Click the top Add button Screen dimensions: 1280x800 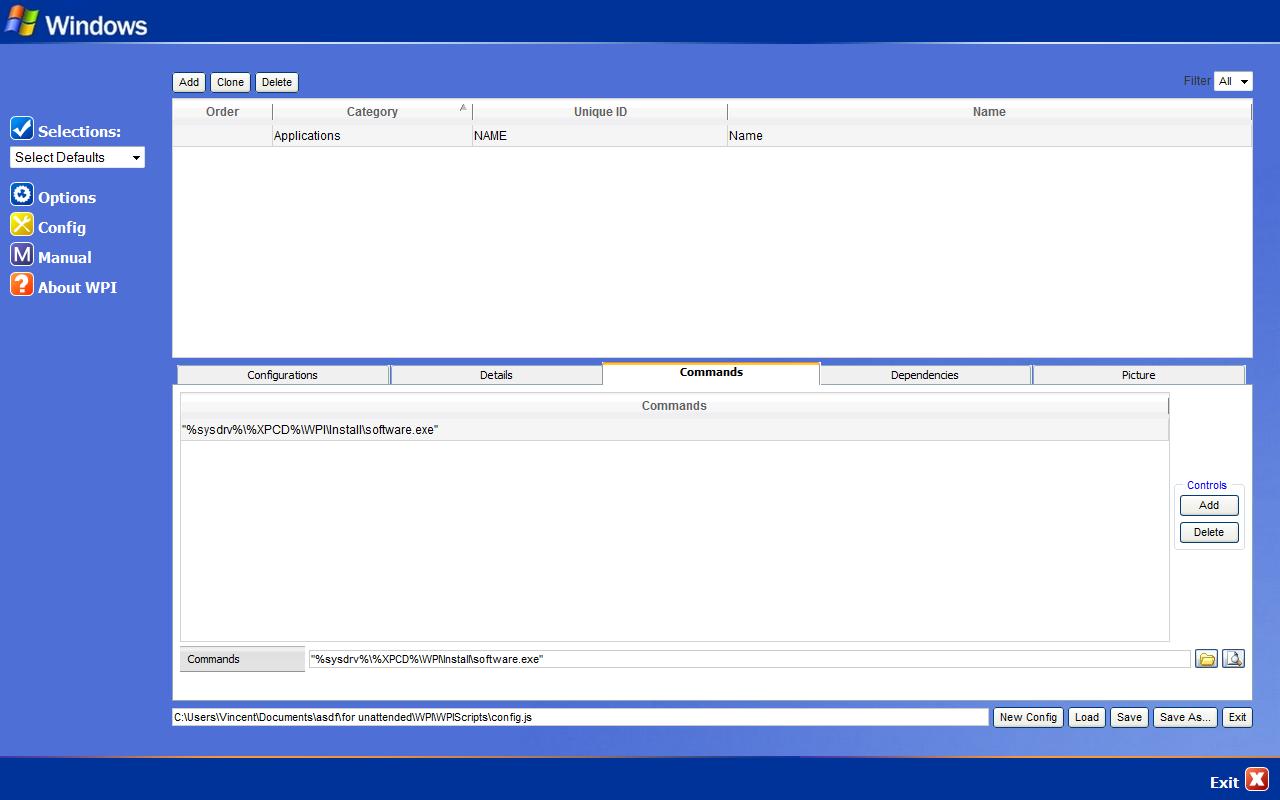click(x=189, y=82)
